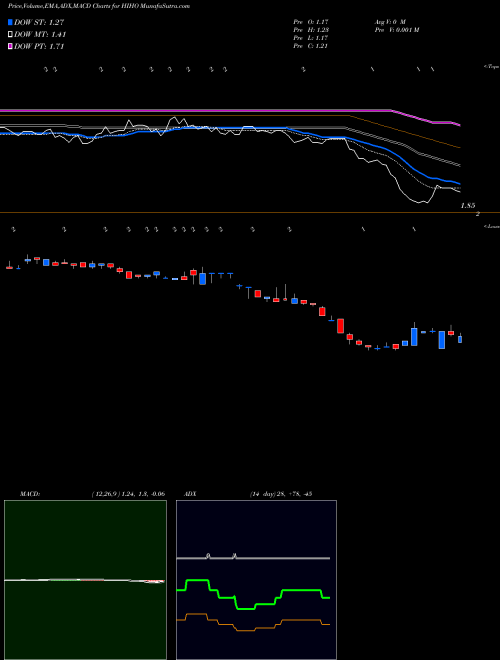
Task: Click the Pre H: 1.23 value
Action: click(x=311, y=30)
